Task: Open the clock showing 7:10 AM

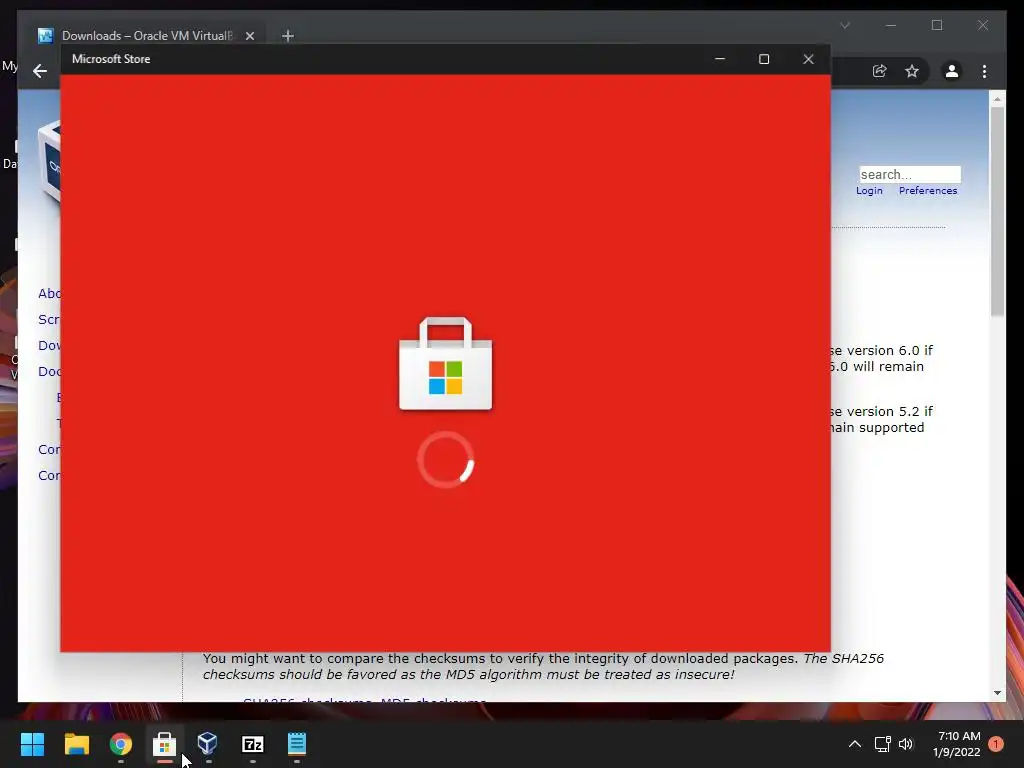Action: pos(959,736)
